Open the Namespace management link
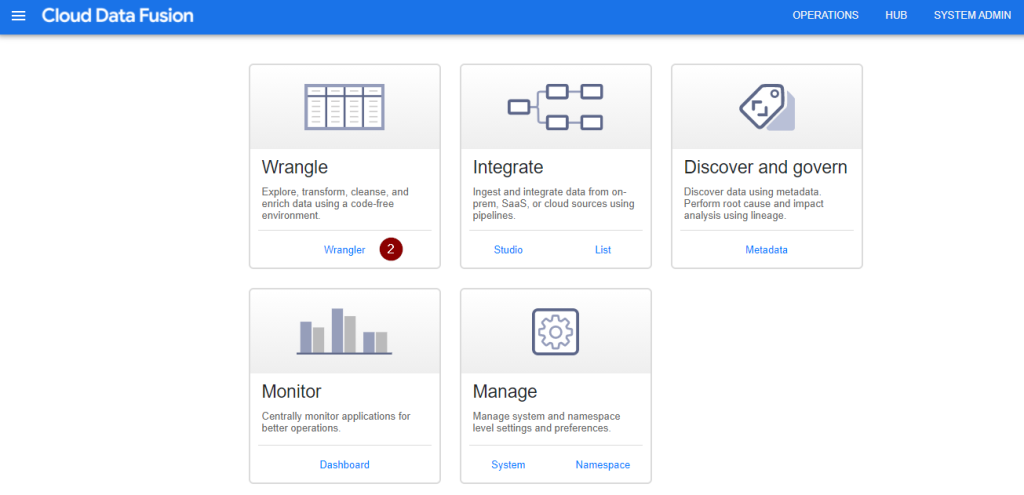The width and height of the screenshot is (1024, 495). [x=603, y=465]
